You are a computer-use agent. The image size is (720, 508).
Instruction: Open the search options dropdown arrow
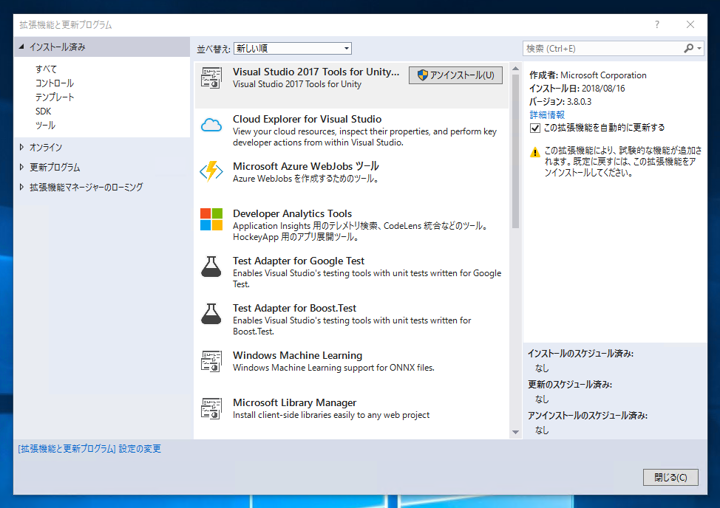[x=699, y=48]
